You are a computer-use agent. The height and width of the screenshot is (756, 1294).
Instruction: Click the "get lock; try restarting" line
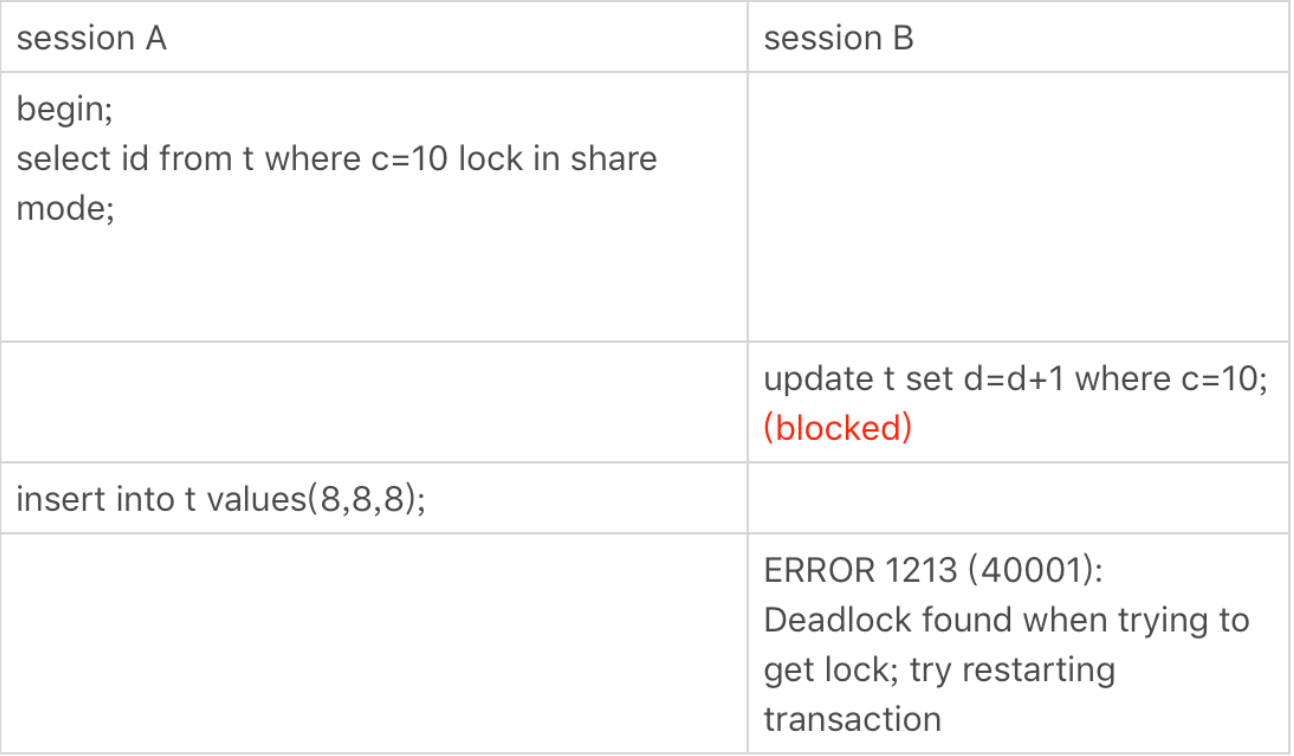click(939, 669)
